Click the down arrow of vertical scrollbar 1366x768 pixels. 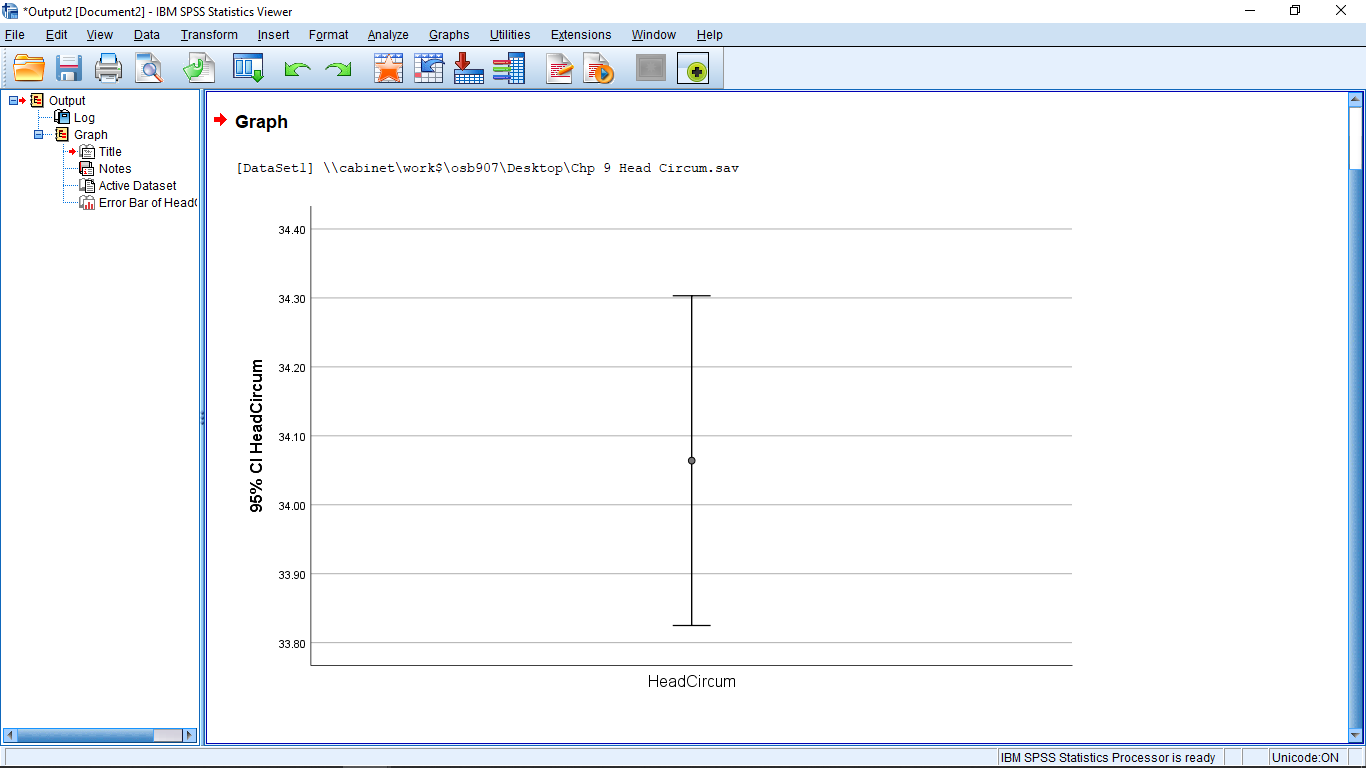click(x=1356, y=736)
